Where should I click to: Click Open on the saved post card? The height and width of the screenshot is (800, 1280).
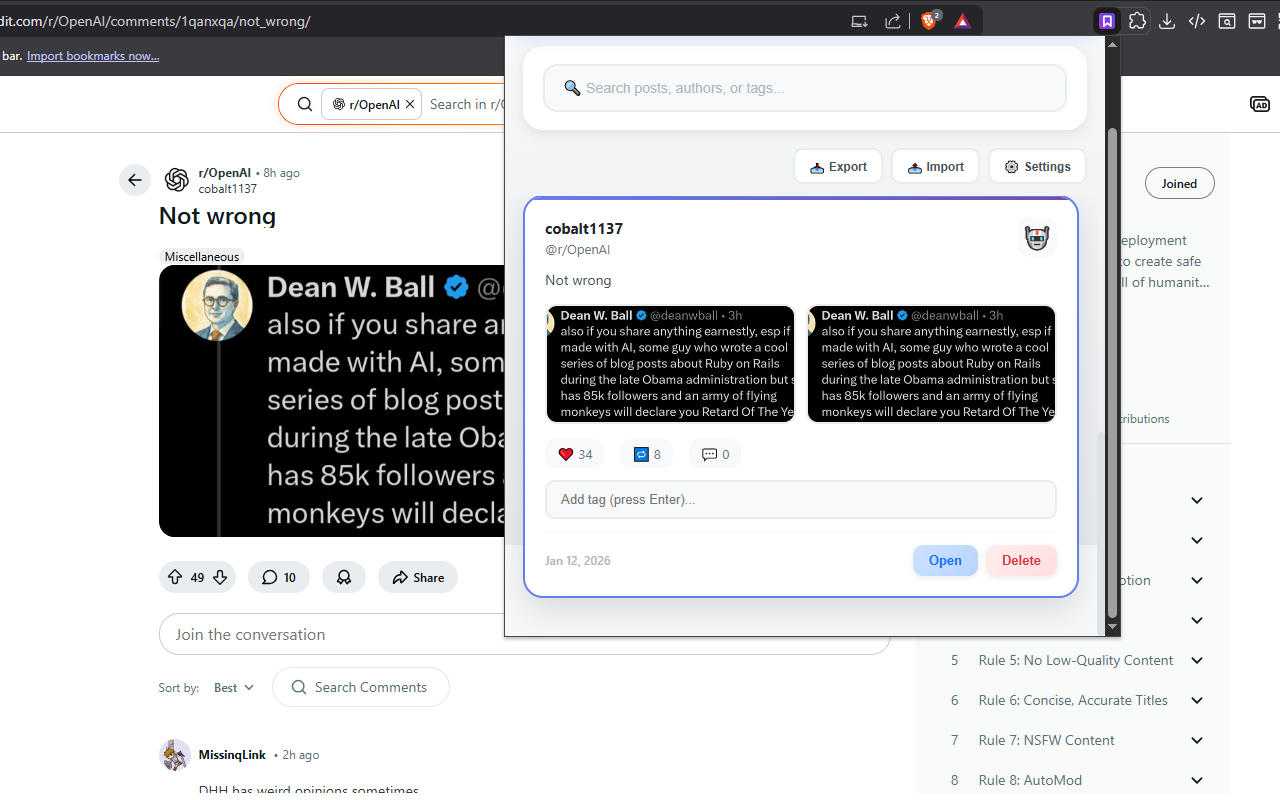pyautogui.click(x=945, y=560)
